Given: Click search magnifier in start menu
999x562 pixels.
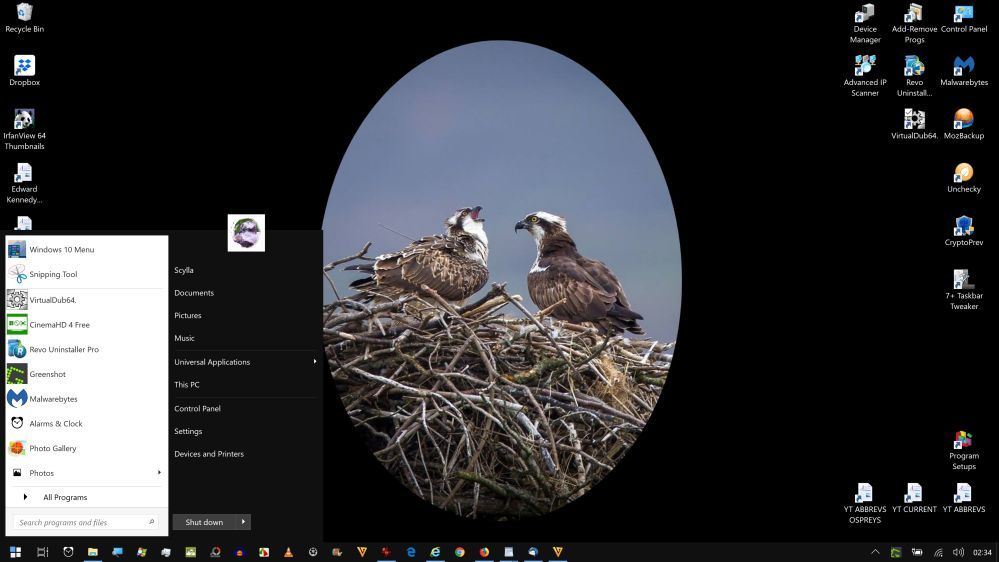Looking at the screenshot, I should point(152,522).
